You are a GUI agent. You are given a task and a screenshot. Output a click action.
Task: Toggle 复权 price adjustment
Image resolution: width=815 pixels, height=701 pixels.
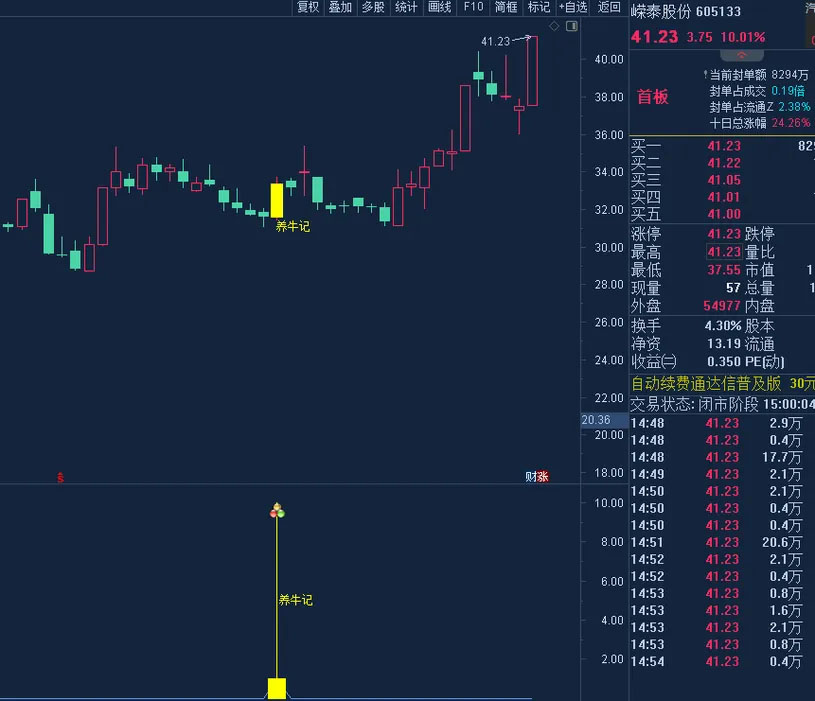point(308,7)
